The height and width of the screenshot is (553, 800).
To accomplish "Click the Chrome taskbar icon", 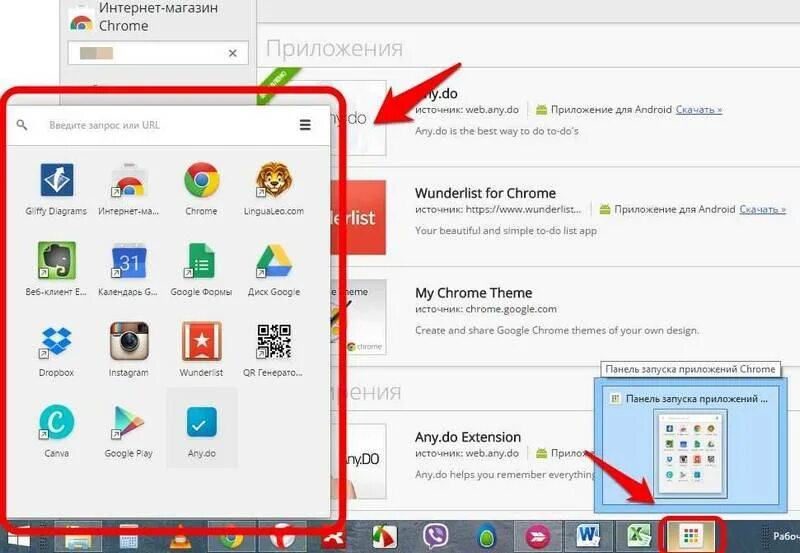I will (231, 537).
